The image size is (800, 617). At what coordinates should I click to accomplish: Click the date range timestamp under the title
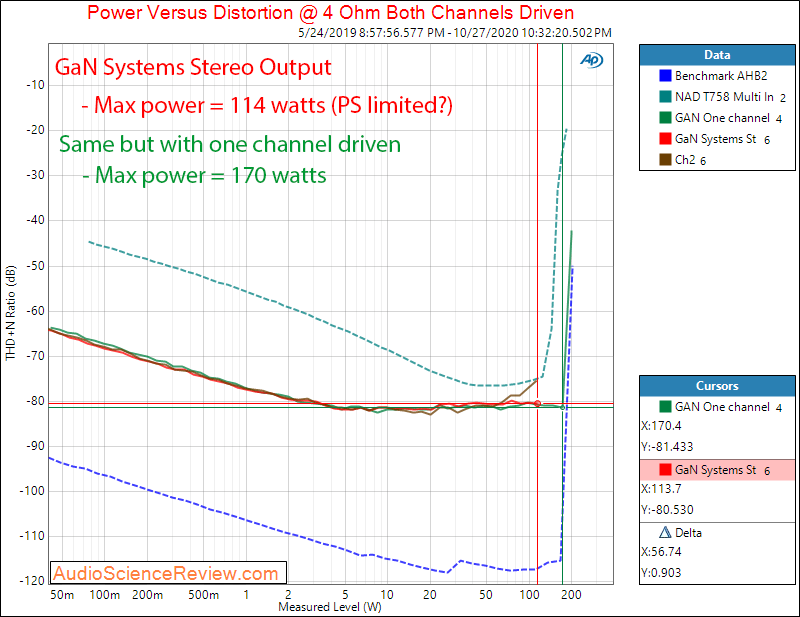[x=455, y=33]
